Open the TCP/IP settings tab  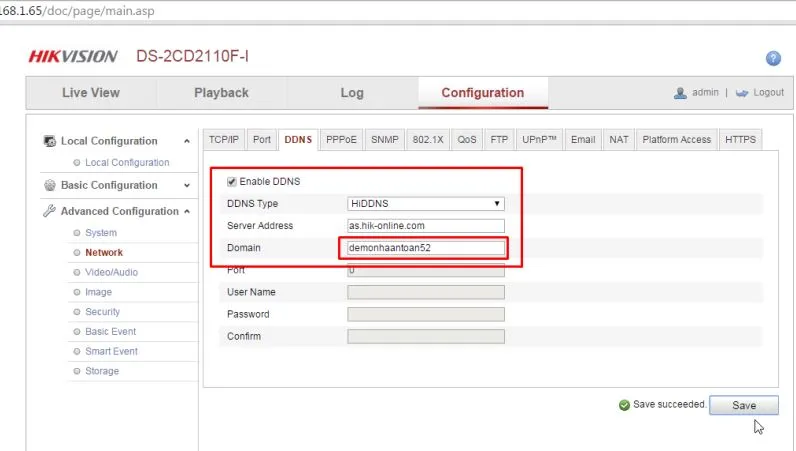[x=224, y=140]
